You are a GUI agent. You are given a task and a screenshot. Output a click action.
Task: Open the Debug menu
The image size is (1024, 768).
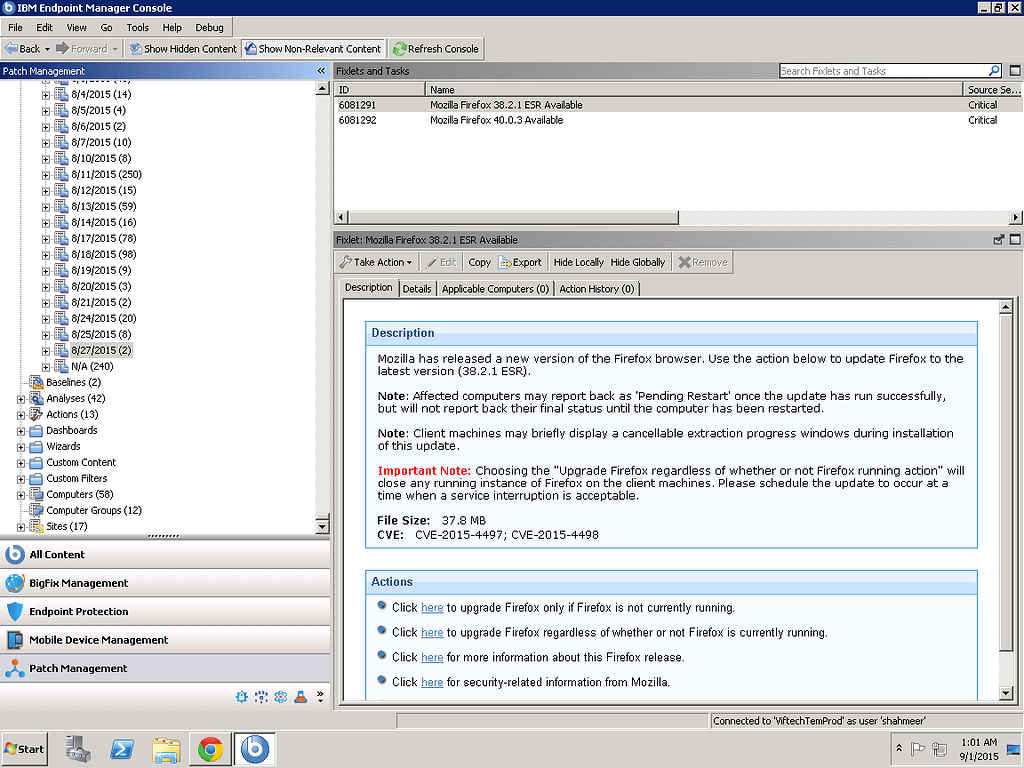tap(209, 27)
